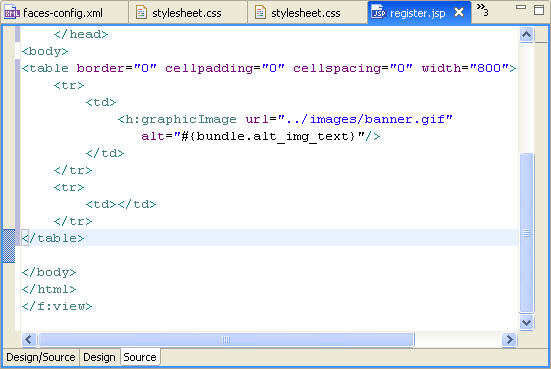Click the "../images/banner.gif" url value

coord(365,119)
